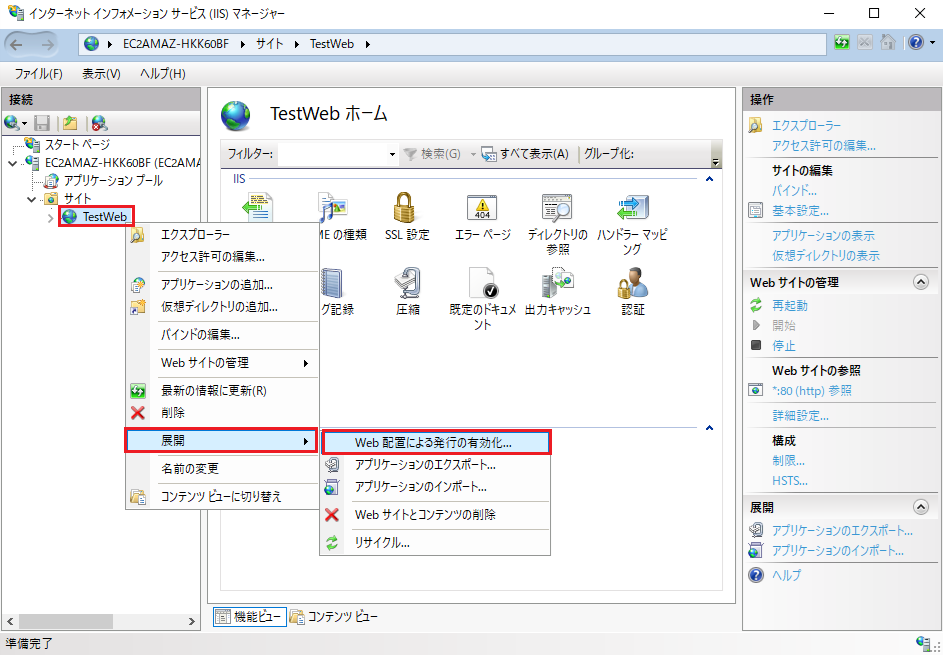Switch to the 機能ビュー tab
The width and height of the screenshot is (943, 655).
[250, 617]
